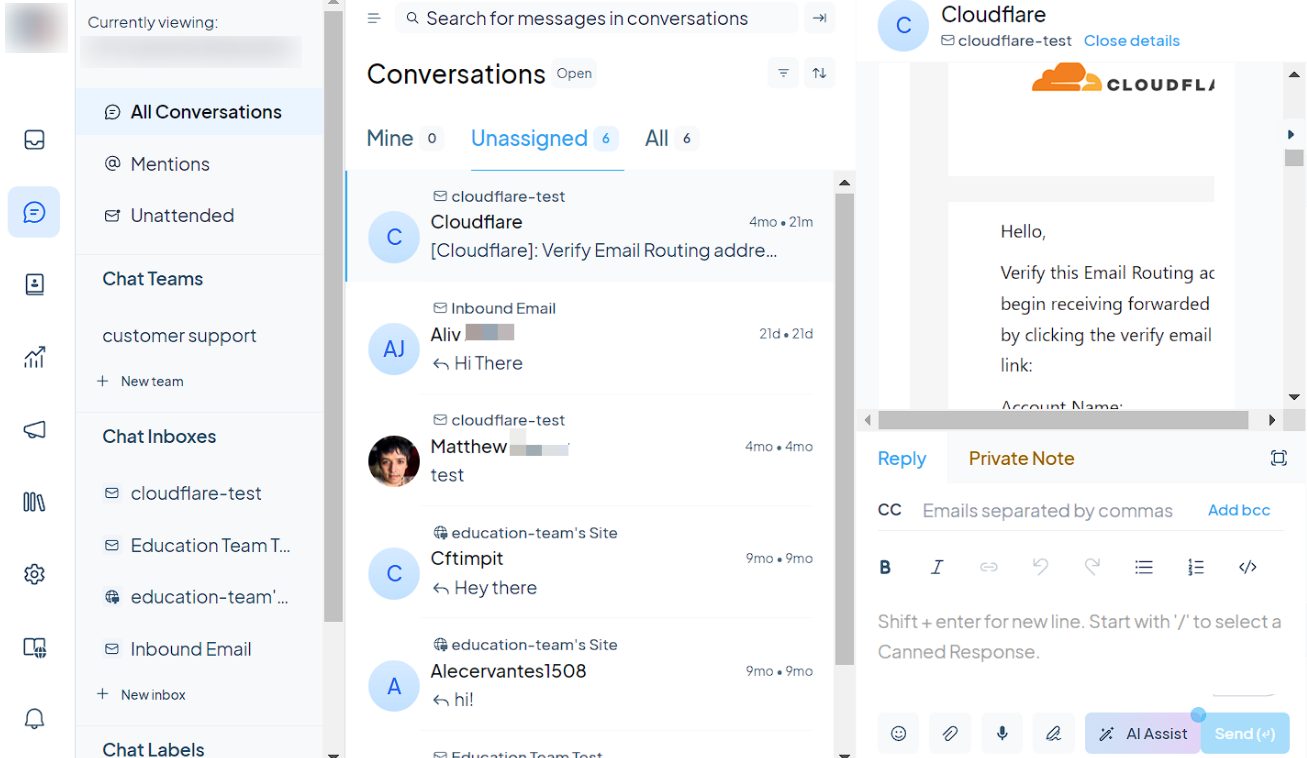Screen dimensions: 1307x758
Task: Open the Cloudflare Verify Email Routing conversation
Action: (590, 225)
